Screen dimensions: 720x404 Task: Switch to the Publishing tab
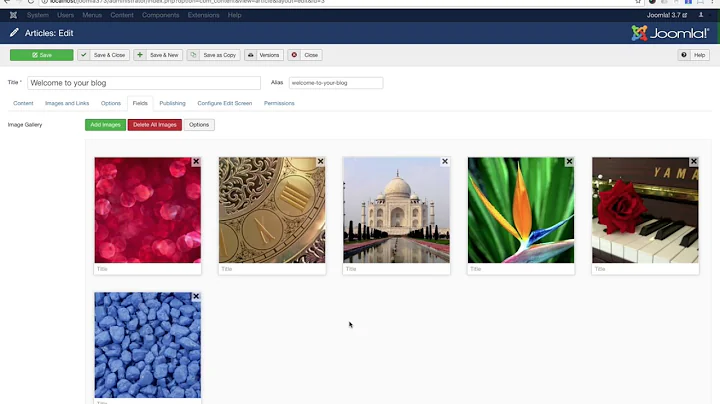[x=172, y=103]
